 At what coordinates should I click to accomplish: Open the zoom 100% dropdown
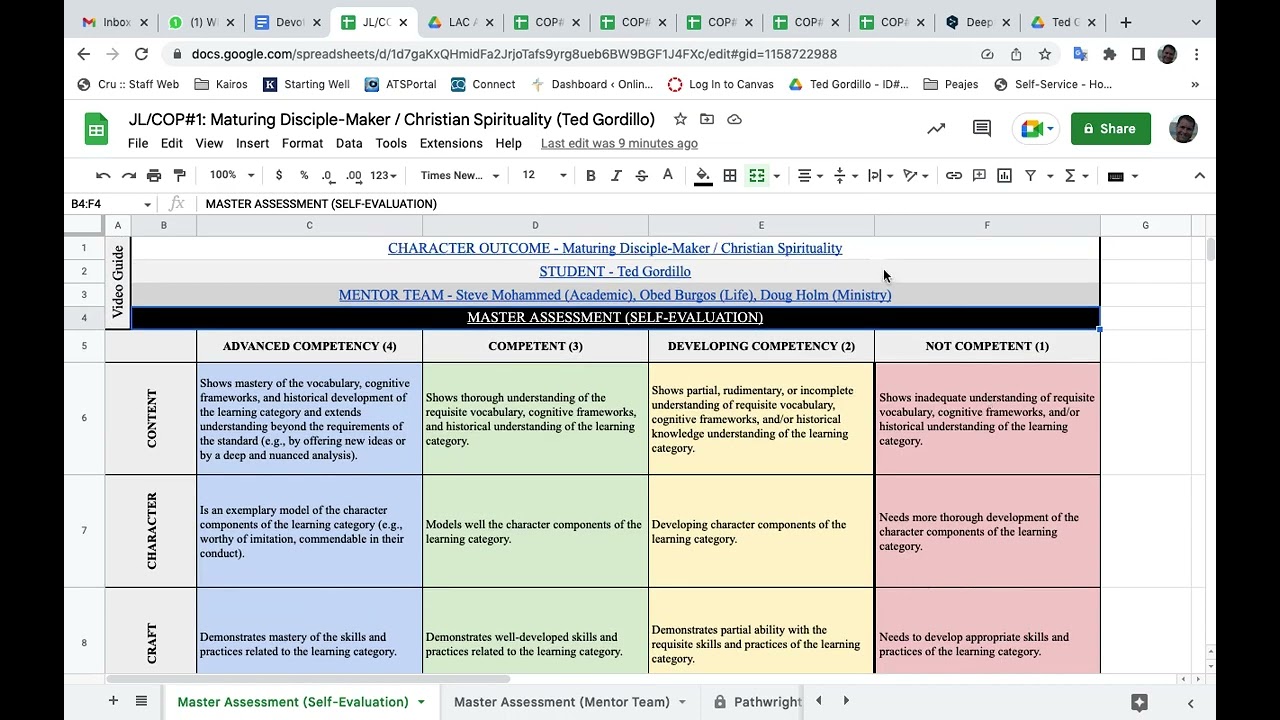tap(232, 175)
